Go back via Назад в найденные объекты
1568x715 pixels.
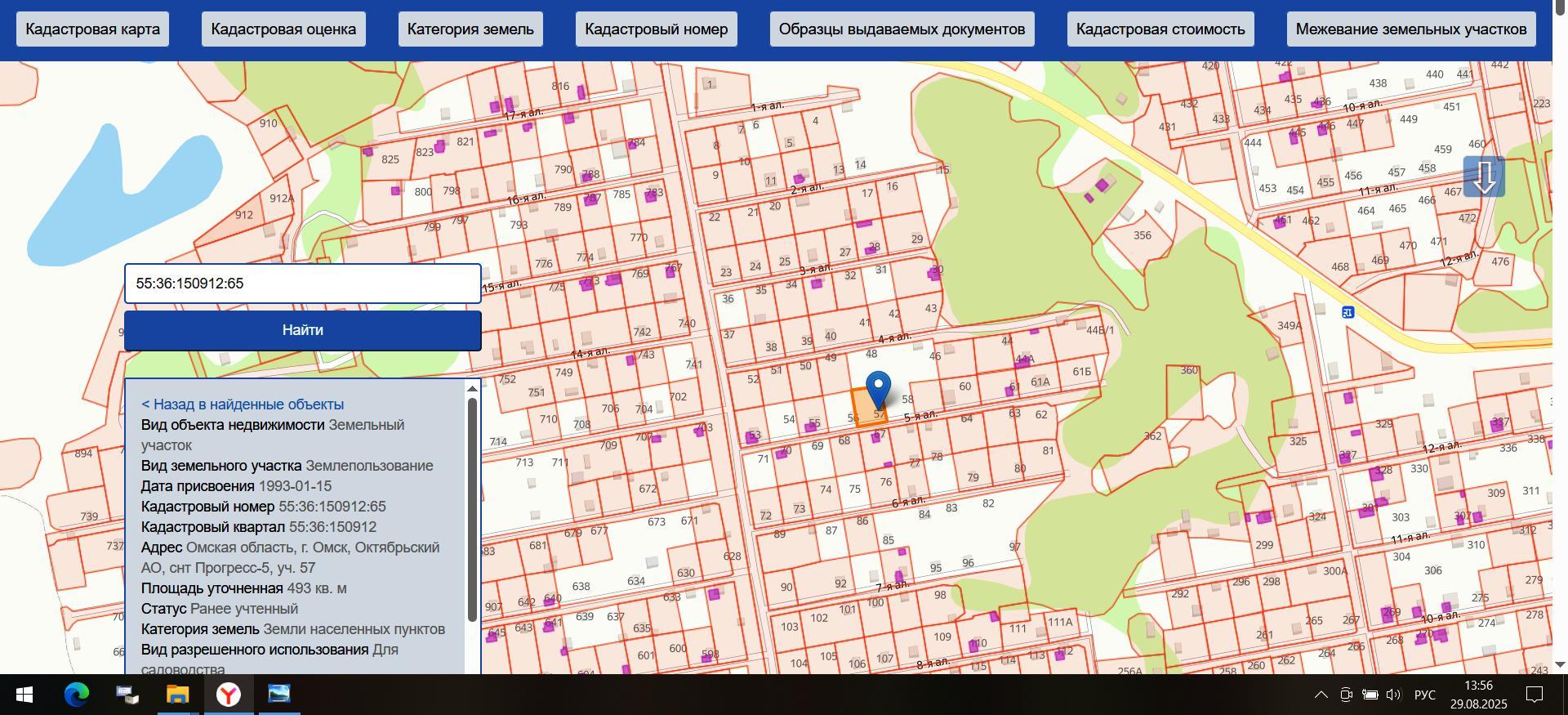pos(243,404)
